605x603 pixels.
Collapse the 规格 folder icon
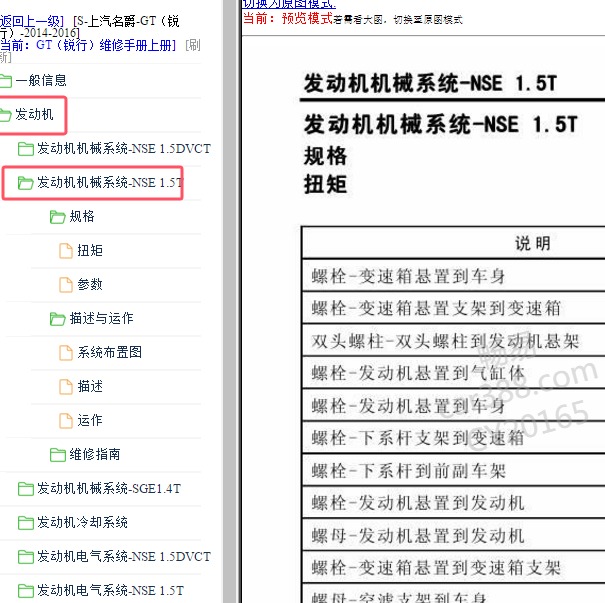click(57, 216)
